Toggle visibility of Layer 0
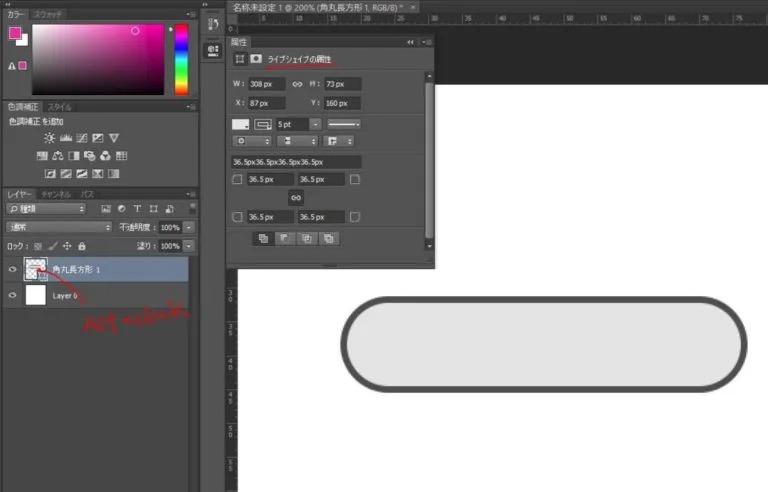Image resolution: width=768 pixels, height=492 pixels. pos(12,295)
